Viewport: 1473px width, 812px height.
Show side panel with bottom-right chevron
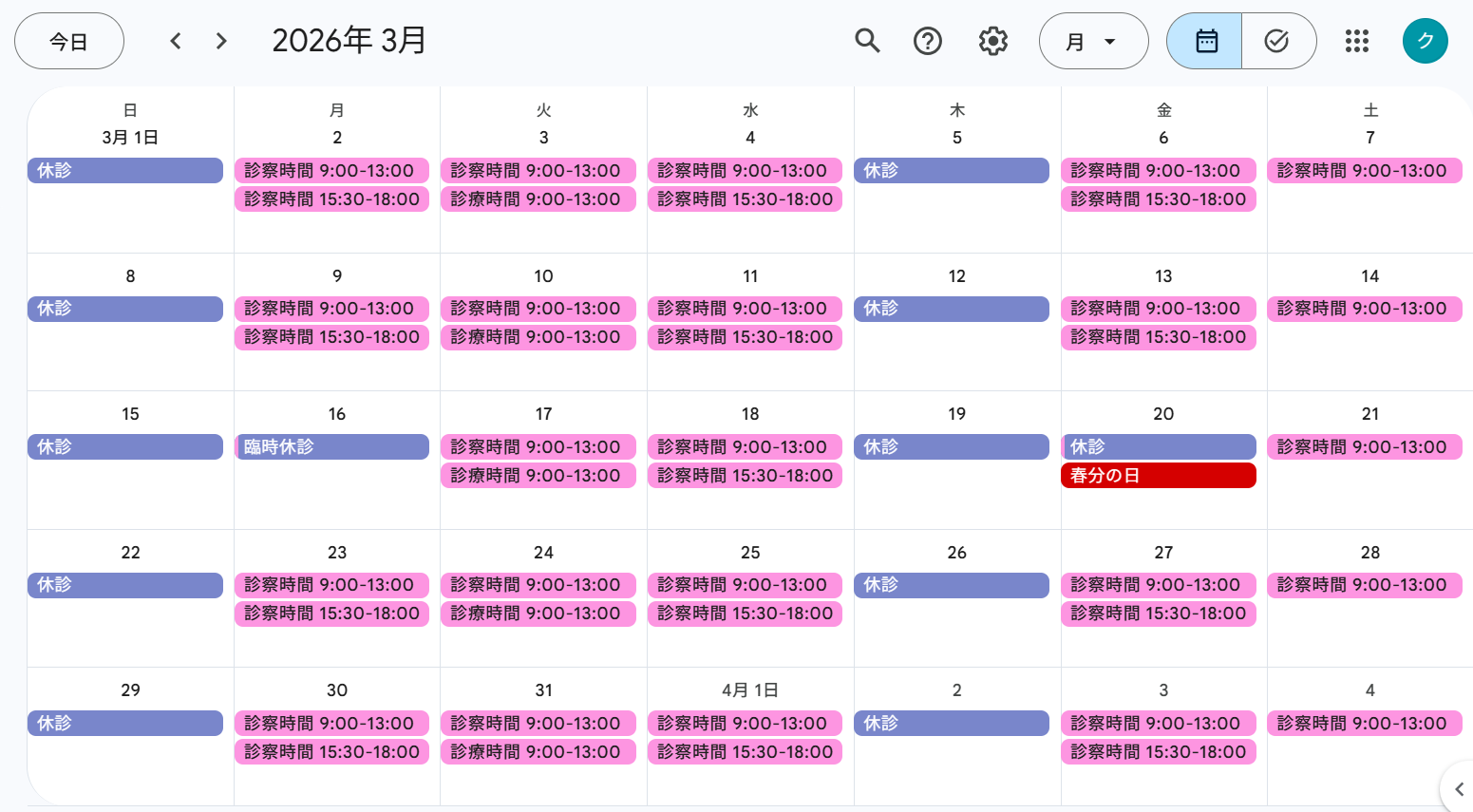tap(1459, 789)
